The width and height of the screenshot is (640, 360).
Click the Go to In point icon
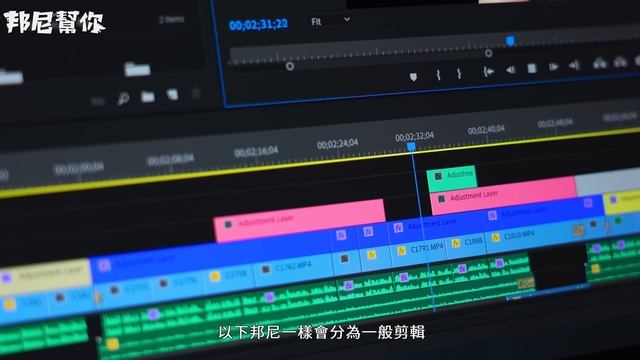click(x=488, y=71)
